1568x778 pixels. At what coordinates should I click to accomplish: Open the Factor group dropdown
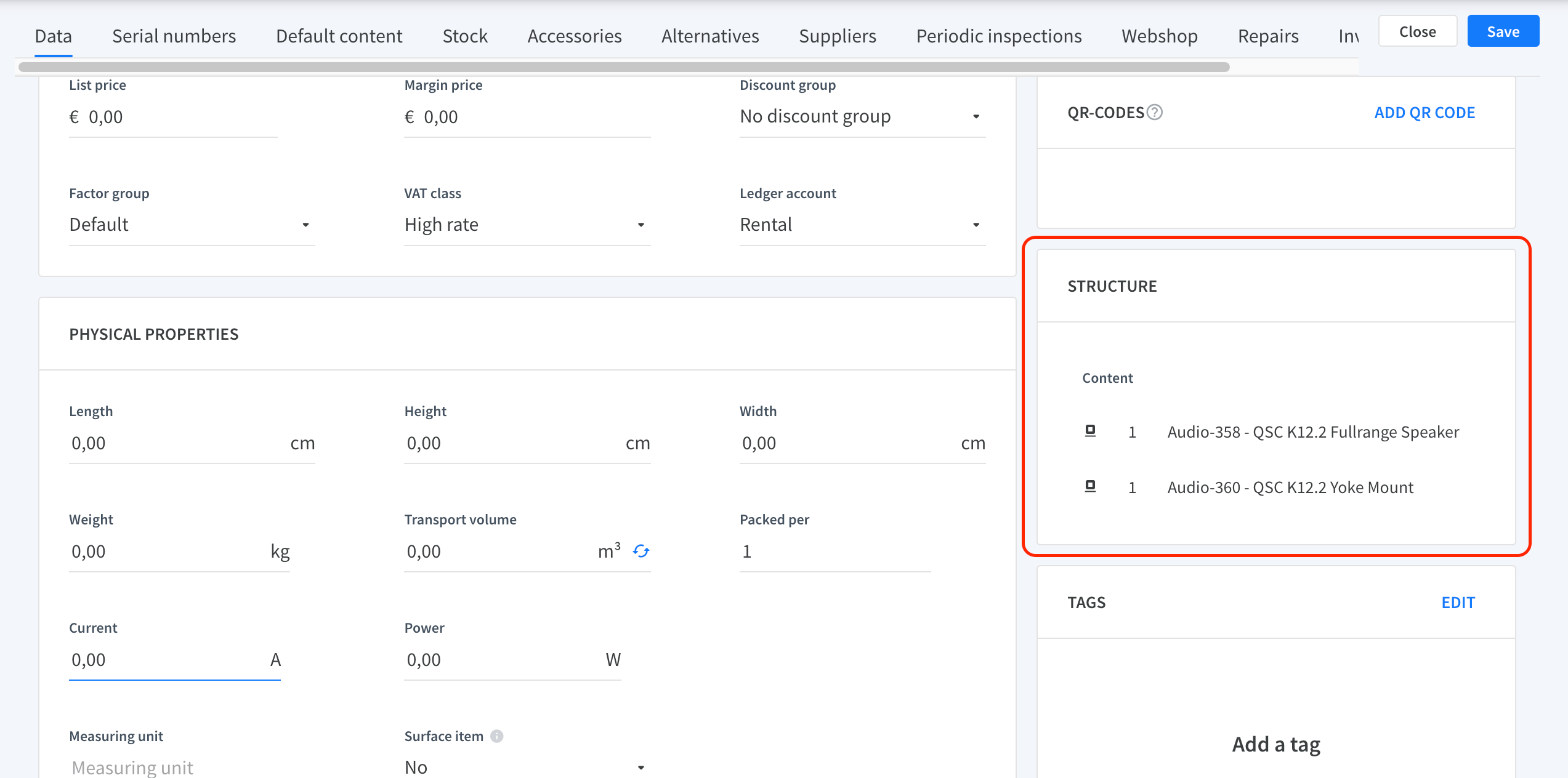coord(192,225)
